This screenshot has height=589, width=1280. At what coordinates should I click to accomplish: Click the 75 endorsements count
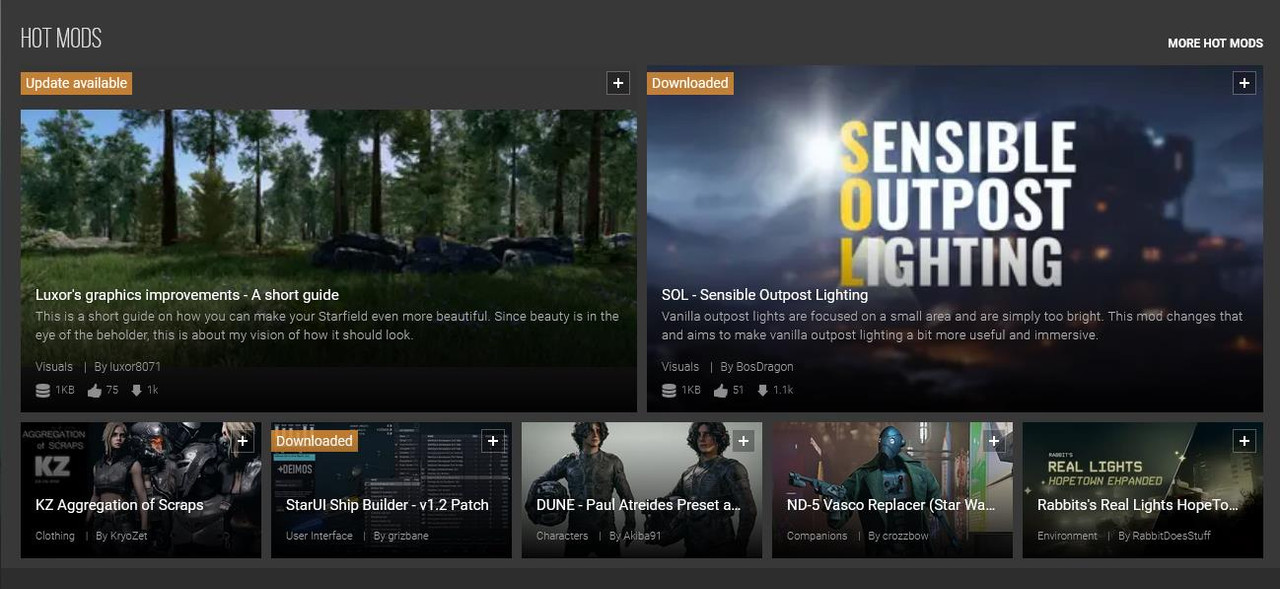[x=112, y=390]
